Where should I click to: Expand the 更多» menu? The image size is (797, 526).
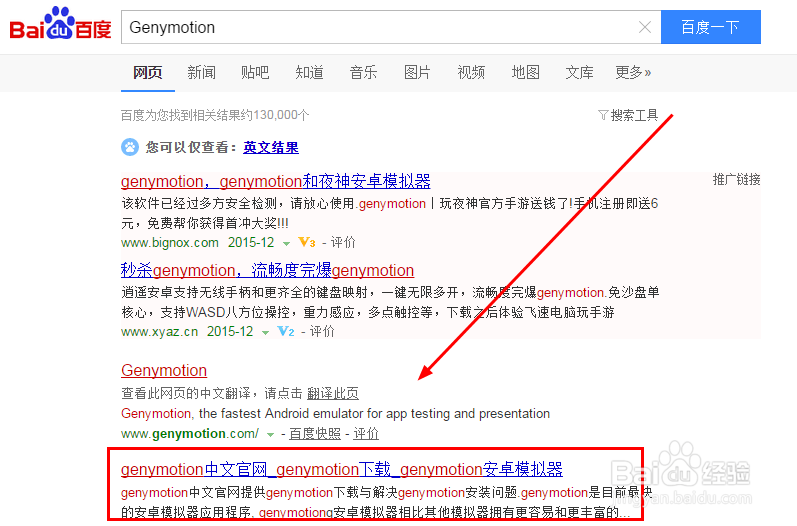[x=633, y=73]
